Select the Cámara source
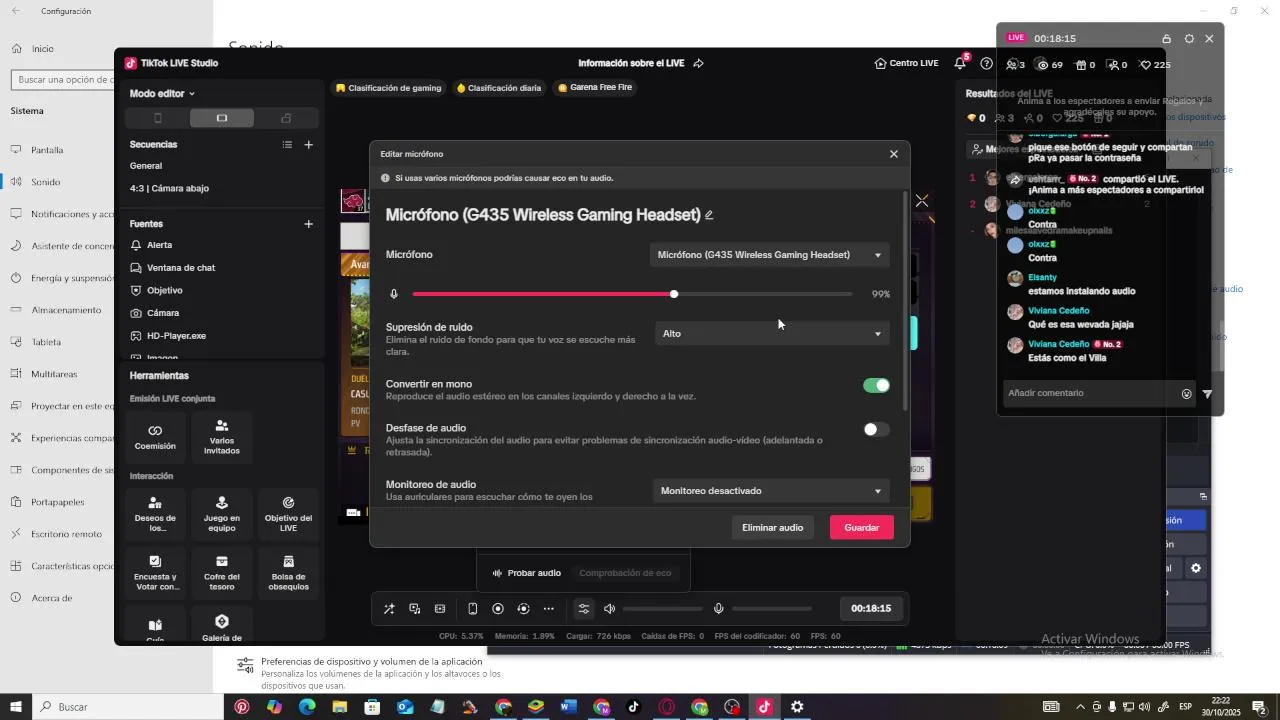The image size is (1280, 720). pos(163,313)
